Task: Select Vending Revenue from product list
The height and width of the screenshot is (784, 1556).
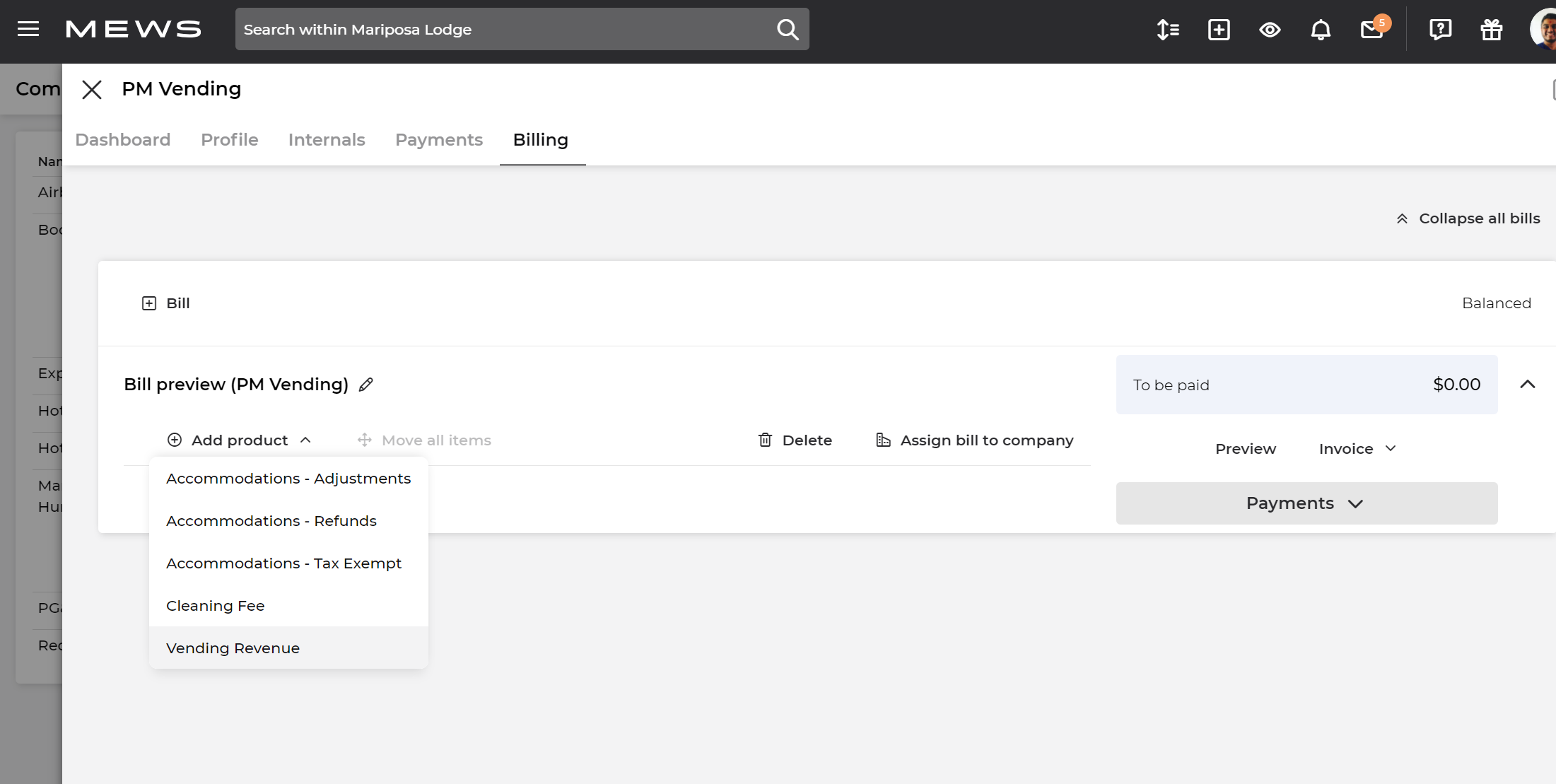Action: point(233,648)
